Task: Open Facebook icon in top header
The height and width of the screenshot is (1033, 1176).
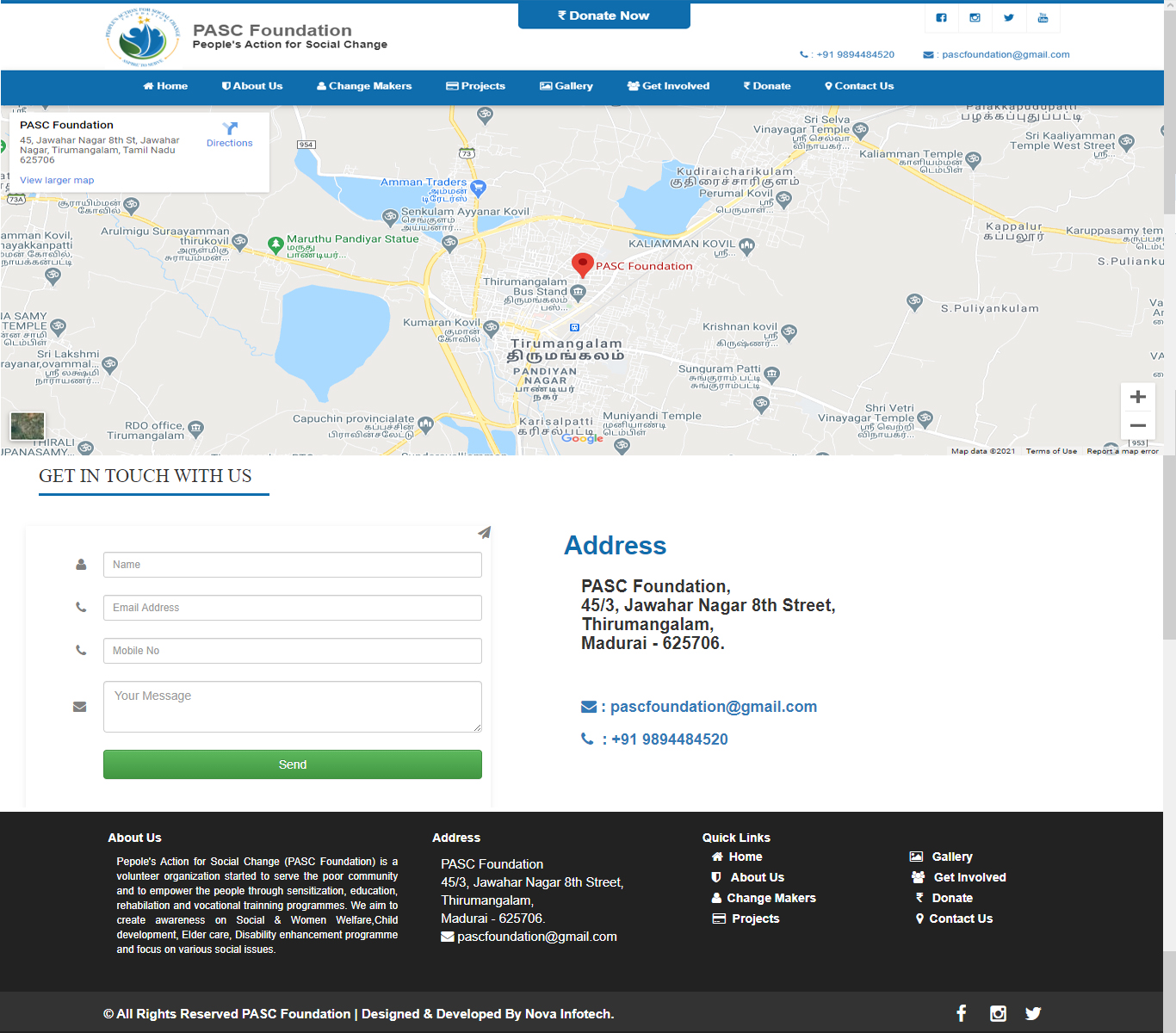Action: (x=941, y=18)
